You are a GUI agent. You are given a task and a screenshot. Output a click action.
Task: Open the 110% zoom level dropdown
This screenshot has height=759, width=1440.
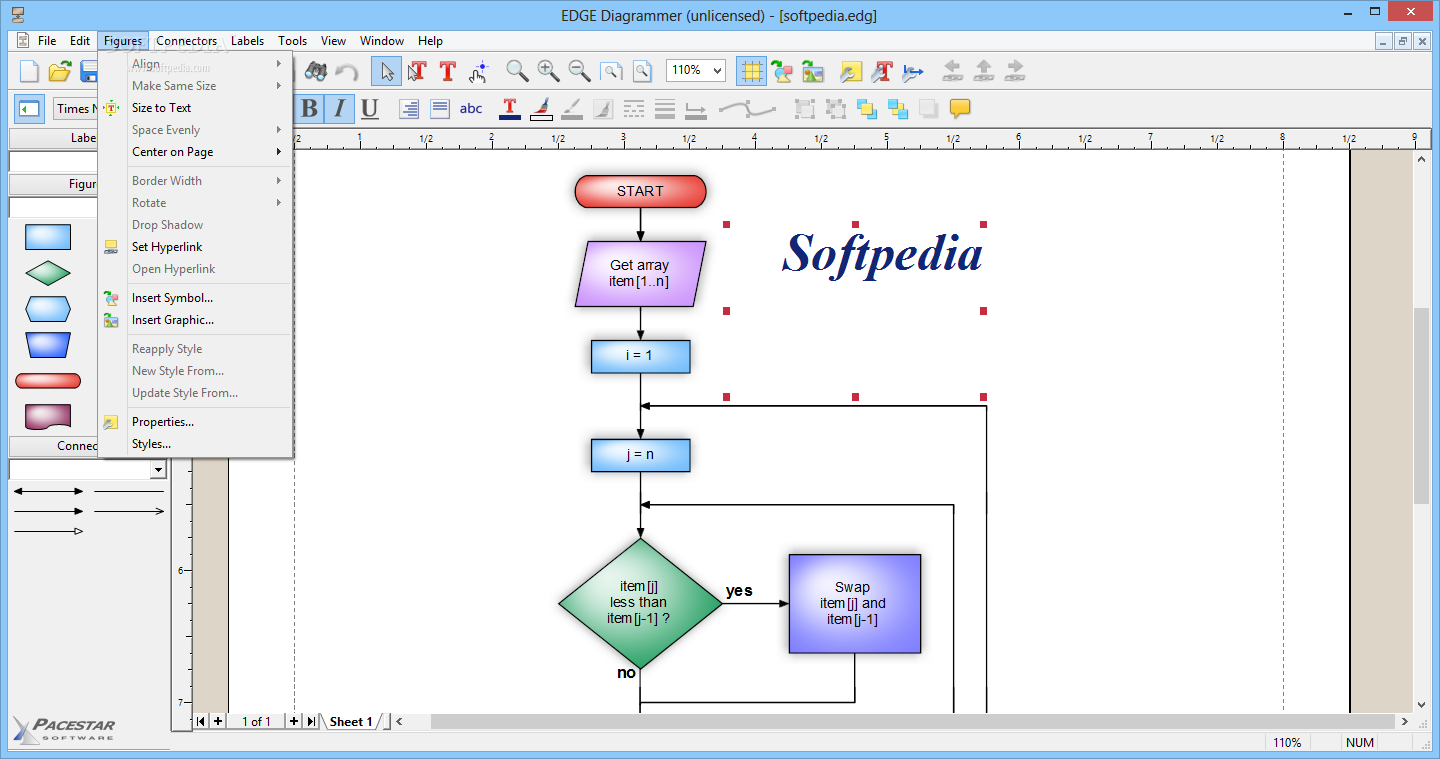click(x=717, y=71)
